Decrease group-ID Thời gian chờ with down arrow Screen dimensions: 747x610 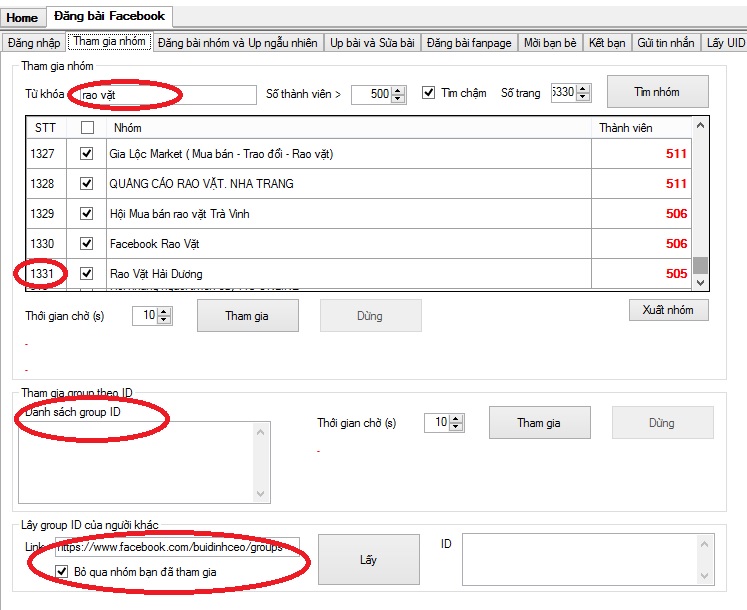point(456,427)
